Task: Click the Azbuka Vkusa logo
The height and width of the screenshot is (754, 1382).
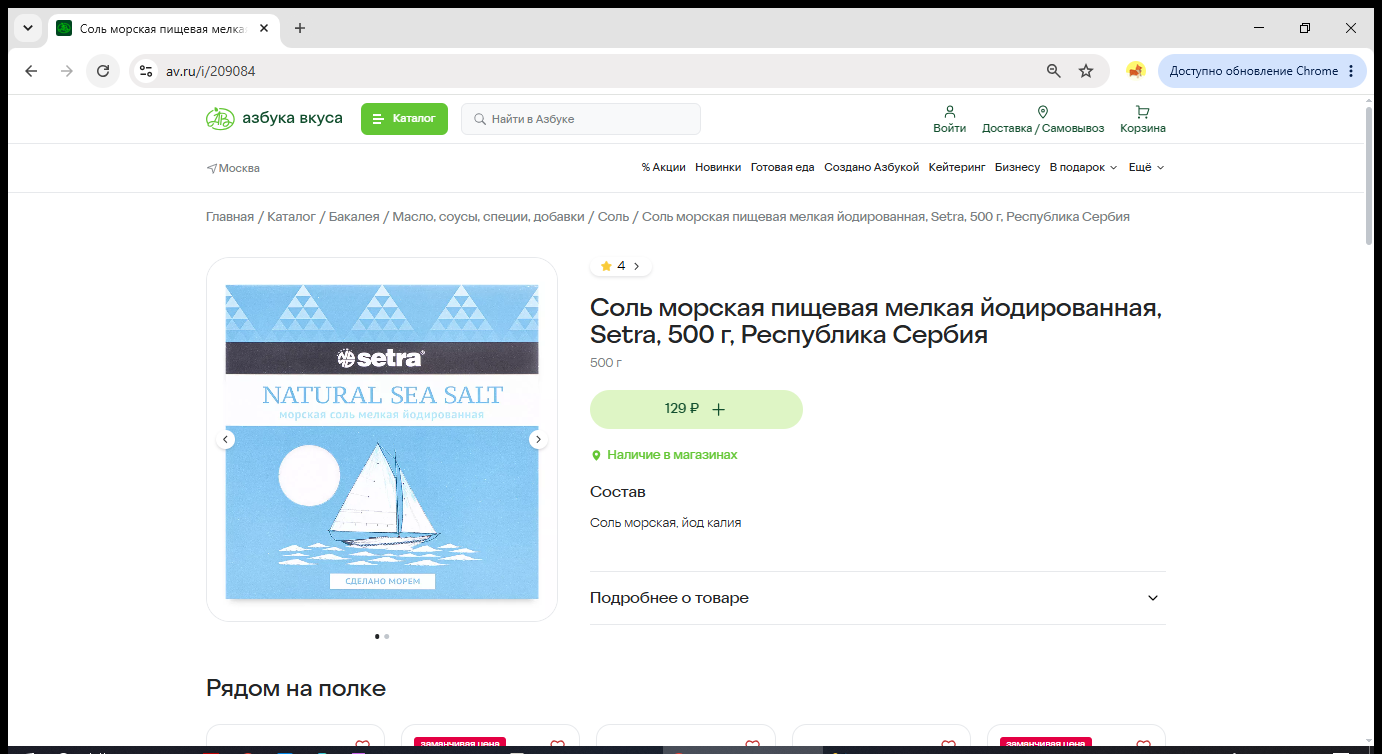Action: 274,119
